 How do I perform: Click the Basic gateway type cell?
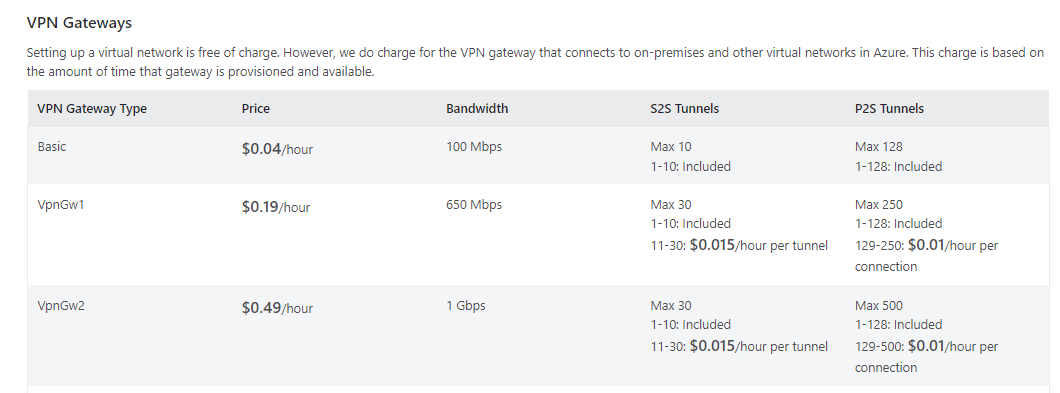[x=52, y=146]
